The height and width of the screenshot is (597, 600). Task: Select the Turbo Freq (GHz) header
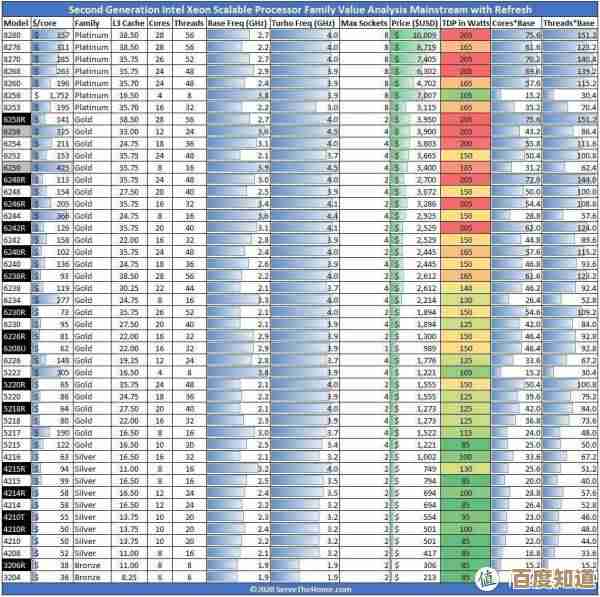pyautogui.click(x=305, y=21)
